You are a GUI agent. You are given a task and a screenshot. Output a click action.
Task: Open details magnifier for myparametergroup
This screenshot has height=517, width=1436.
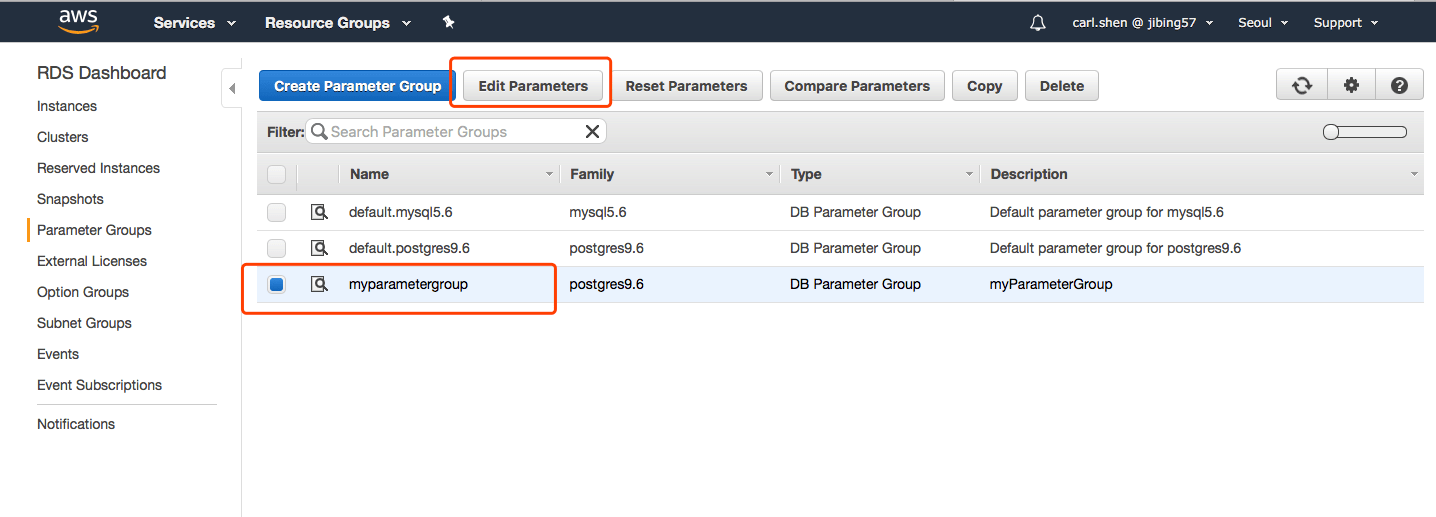[x=319, y=284]
